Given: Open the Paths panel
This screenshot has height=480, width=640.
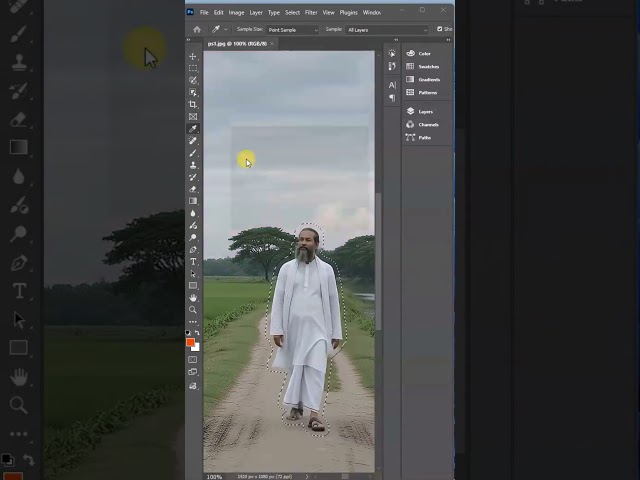Looking at the screenshot, I should (x=419, y=138).
